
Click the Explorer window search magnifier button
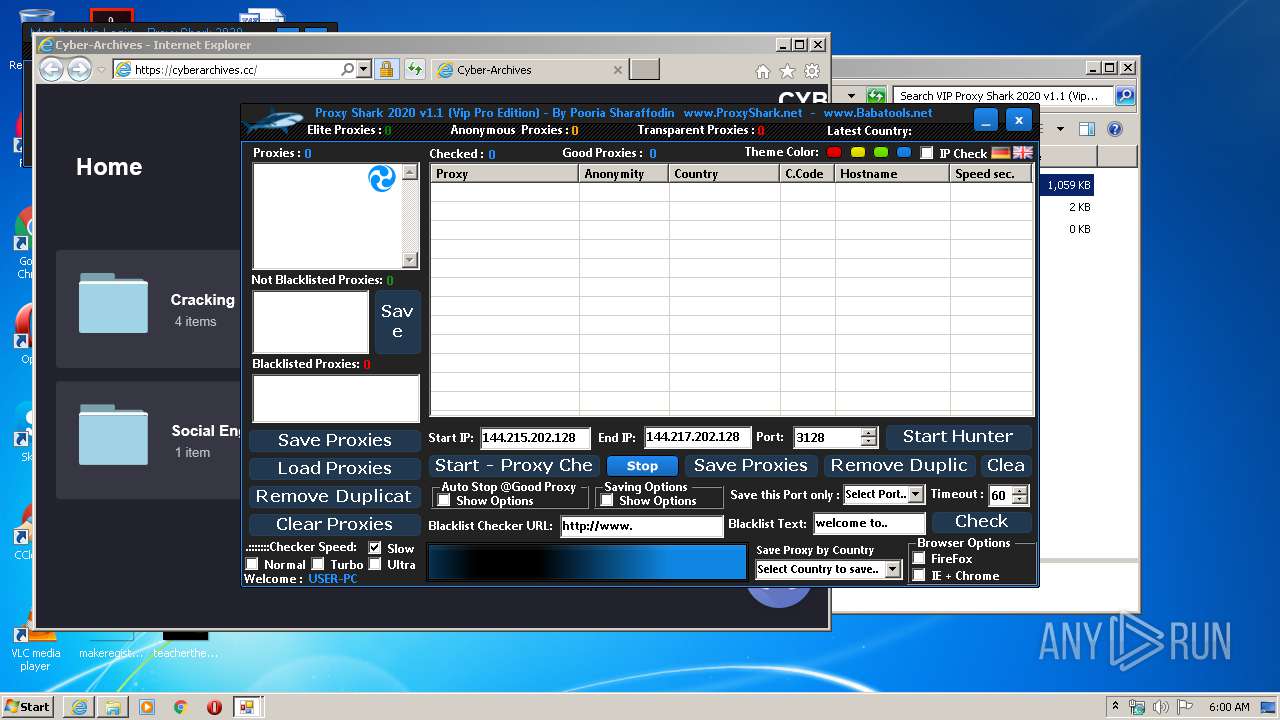(1125, 96)
